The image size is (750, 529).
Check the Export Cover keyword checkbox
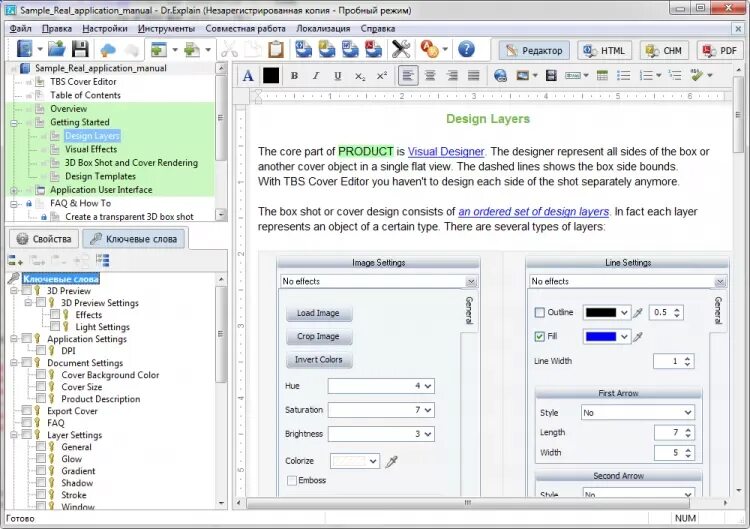[x=27, y=410]
